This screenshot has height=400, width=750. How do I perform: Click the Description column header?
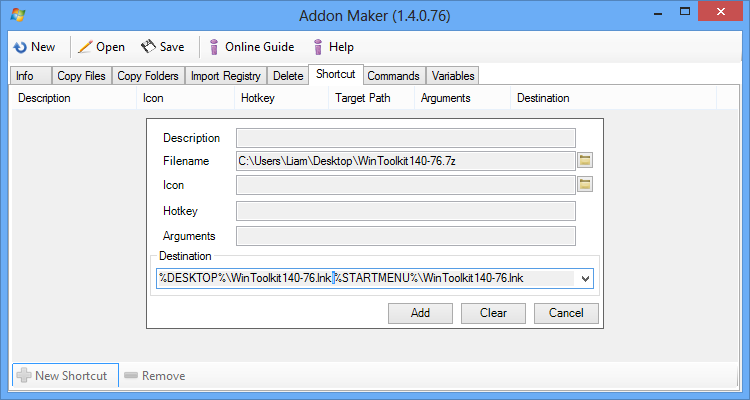(x=74, y=98)
